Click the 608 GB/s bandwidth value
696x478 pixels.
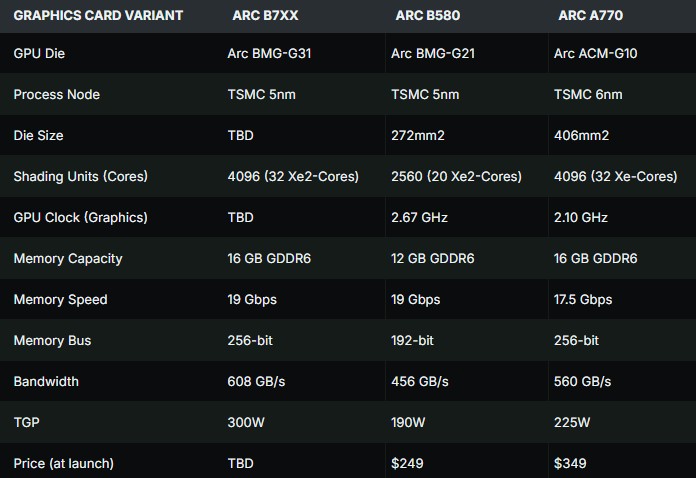257,381
